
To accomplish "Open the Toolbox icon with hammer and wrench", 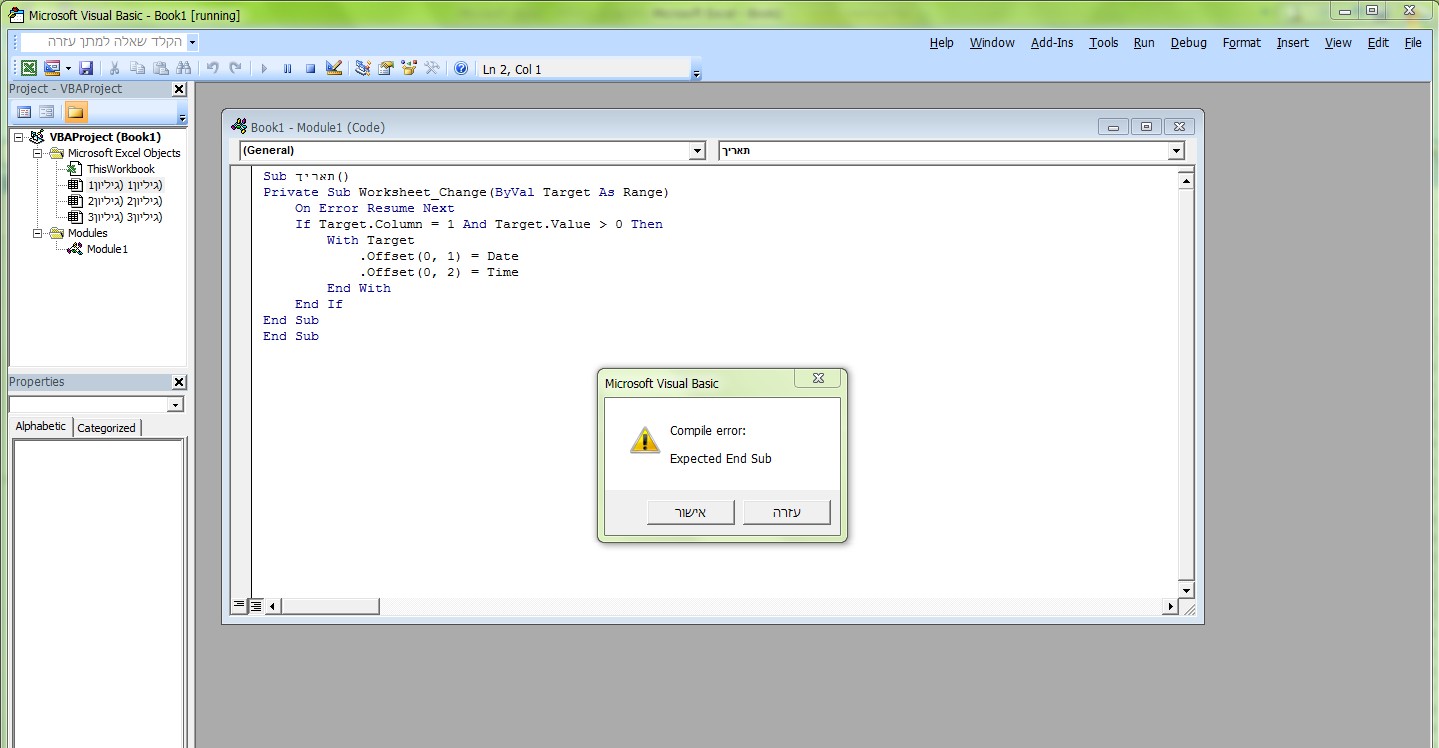I will [x=432, y=68].
